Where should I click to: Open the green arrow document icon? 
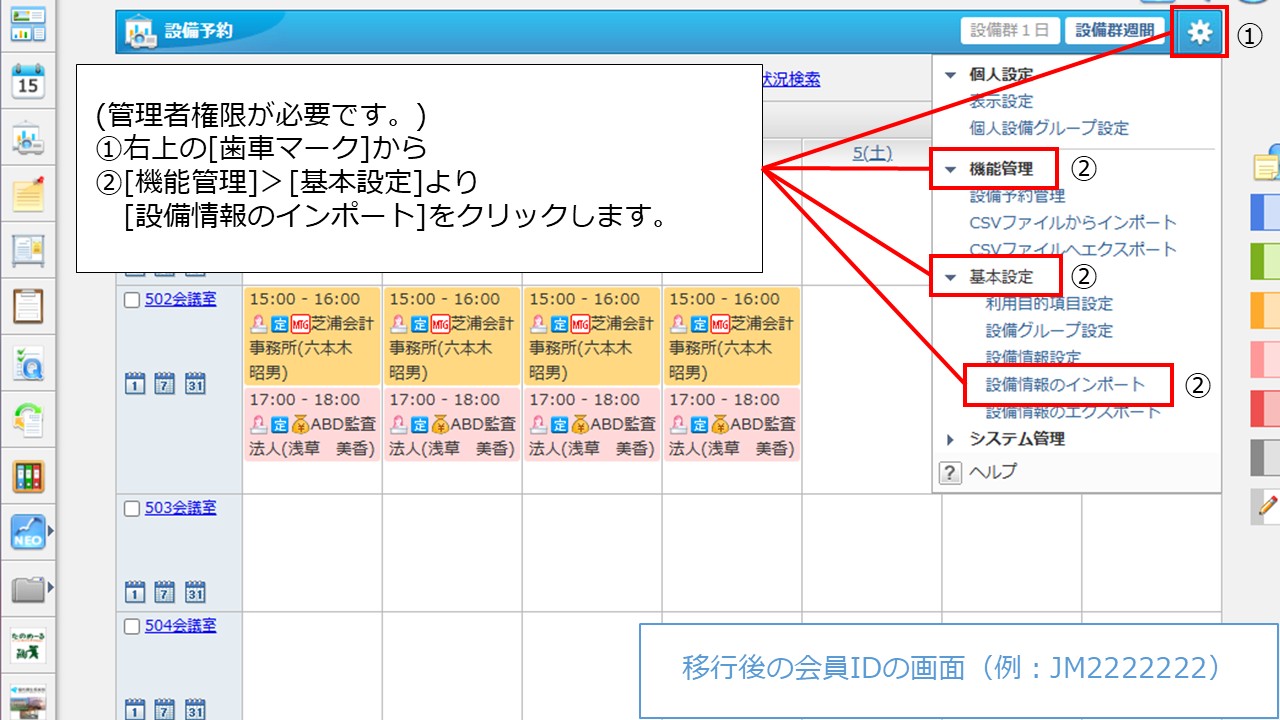pyautogui.click(x=28, y=421)
